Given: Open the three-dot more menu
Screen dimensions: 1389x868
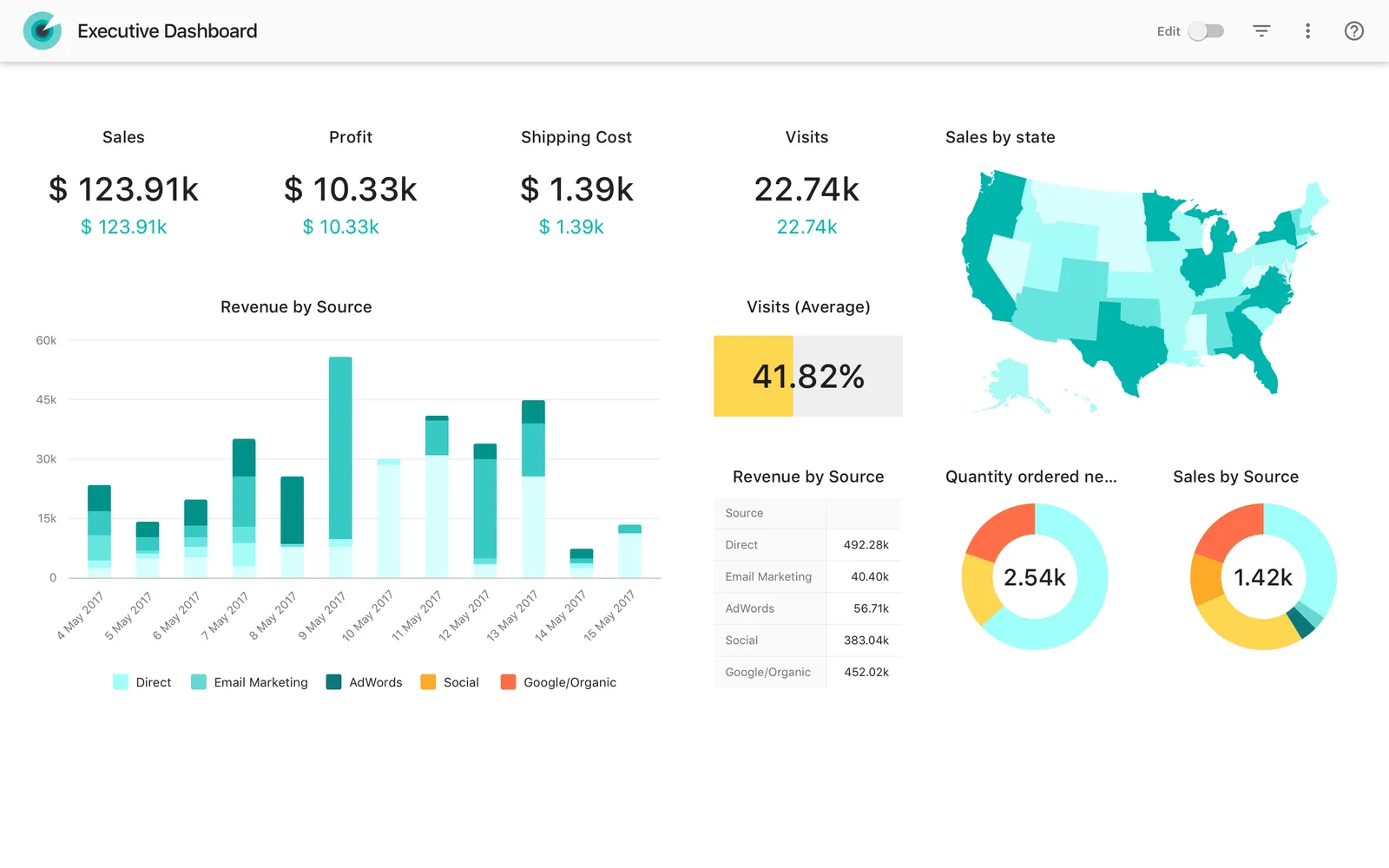Looking at the screenshot, I should tap(1307, 31).
